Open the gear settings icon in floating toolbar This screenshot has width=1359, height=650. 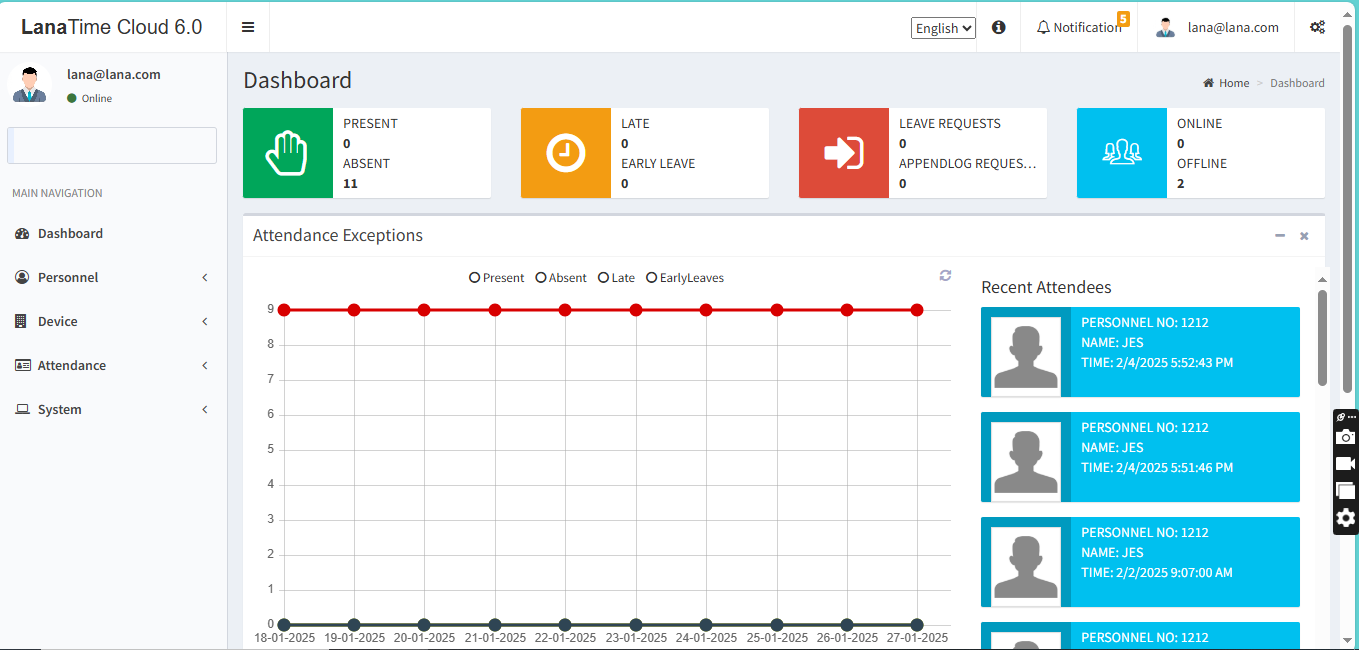pyautogui.click(x=1346, y=518)
